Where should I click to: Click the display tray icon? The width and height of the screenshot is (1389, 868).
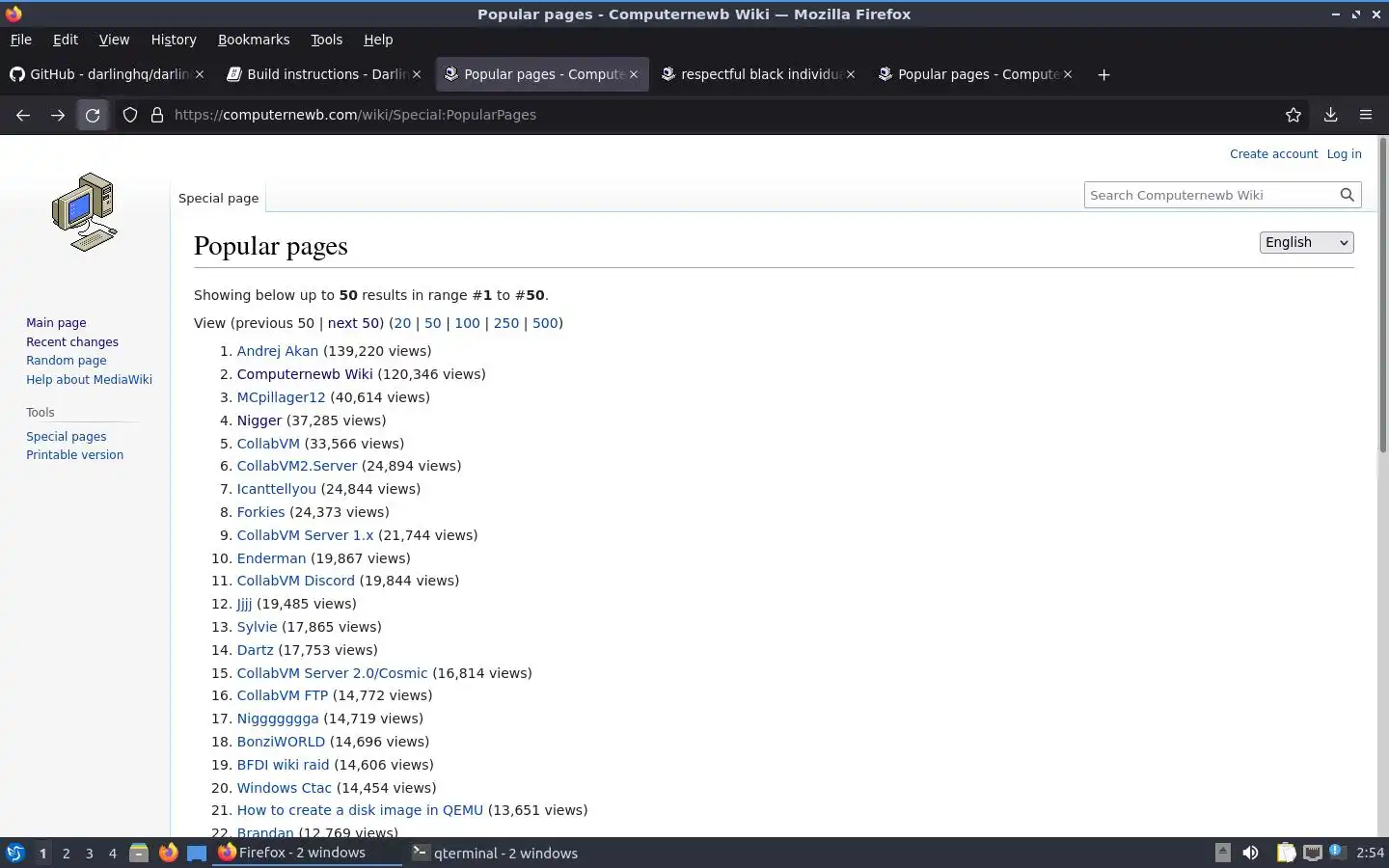[x=1312, y=853]
